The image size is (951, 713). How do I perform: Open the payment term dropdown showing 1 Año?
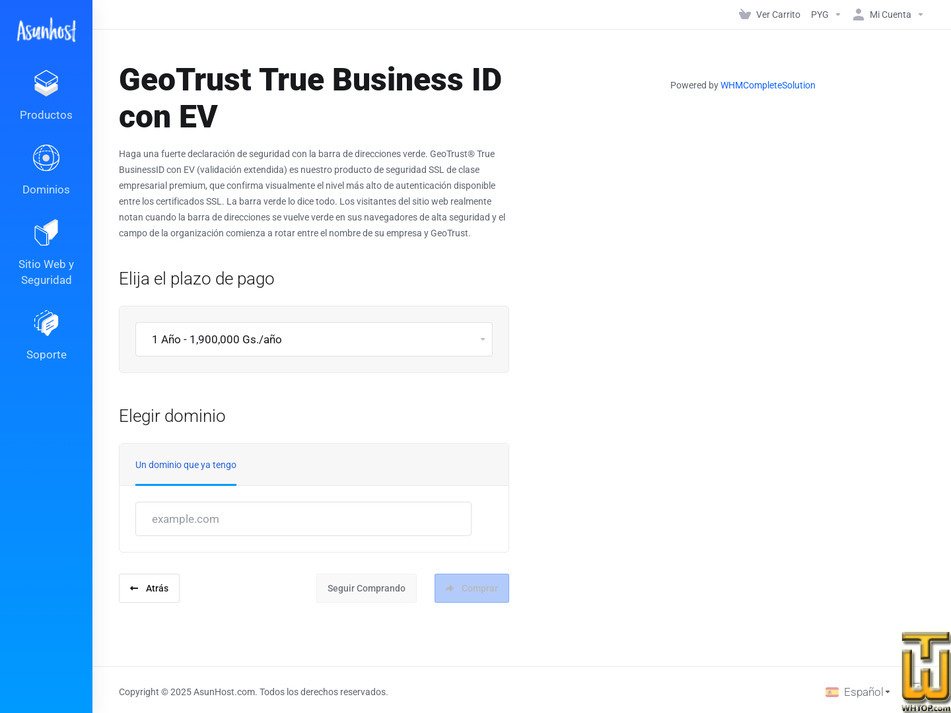pos(313,339)
